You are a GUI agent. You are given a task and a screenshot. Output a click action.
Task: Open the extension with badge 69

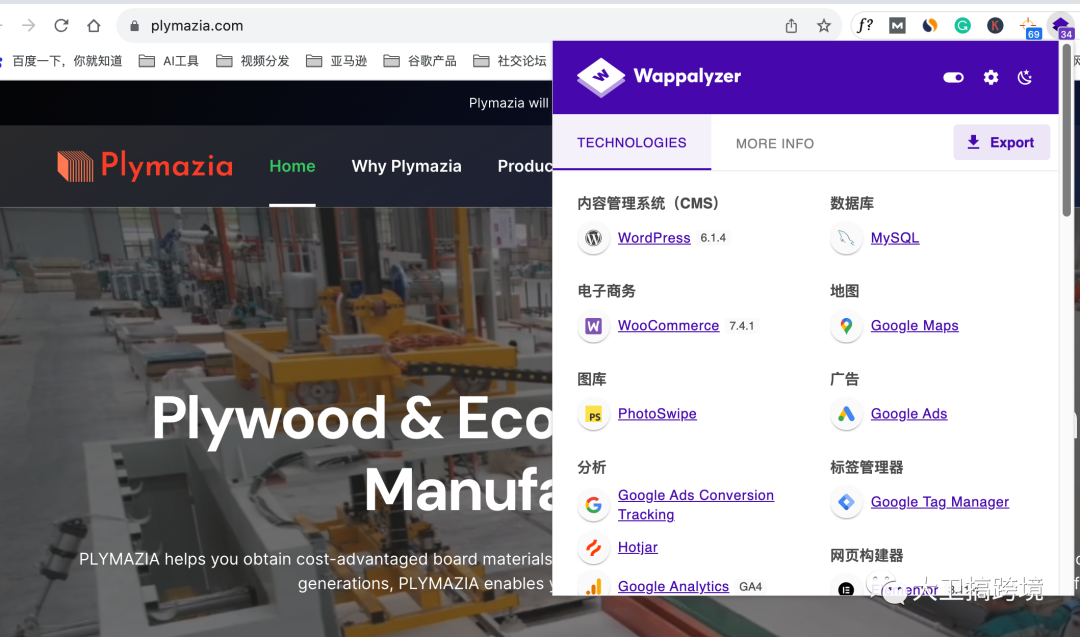[1029, 27]
